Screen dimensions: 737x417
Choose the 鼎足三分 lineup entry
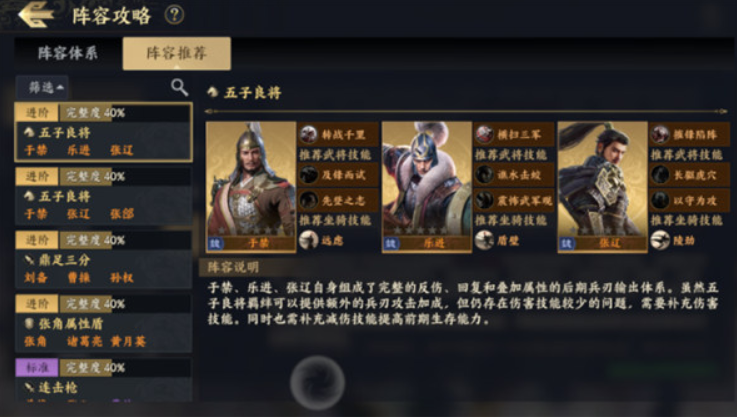point(103,259)
